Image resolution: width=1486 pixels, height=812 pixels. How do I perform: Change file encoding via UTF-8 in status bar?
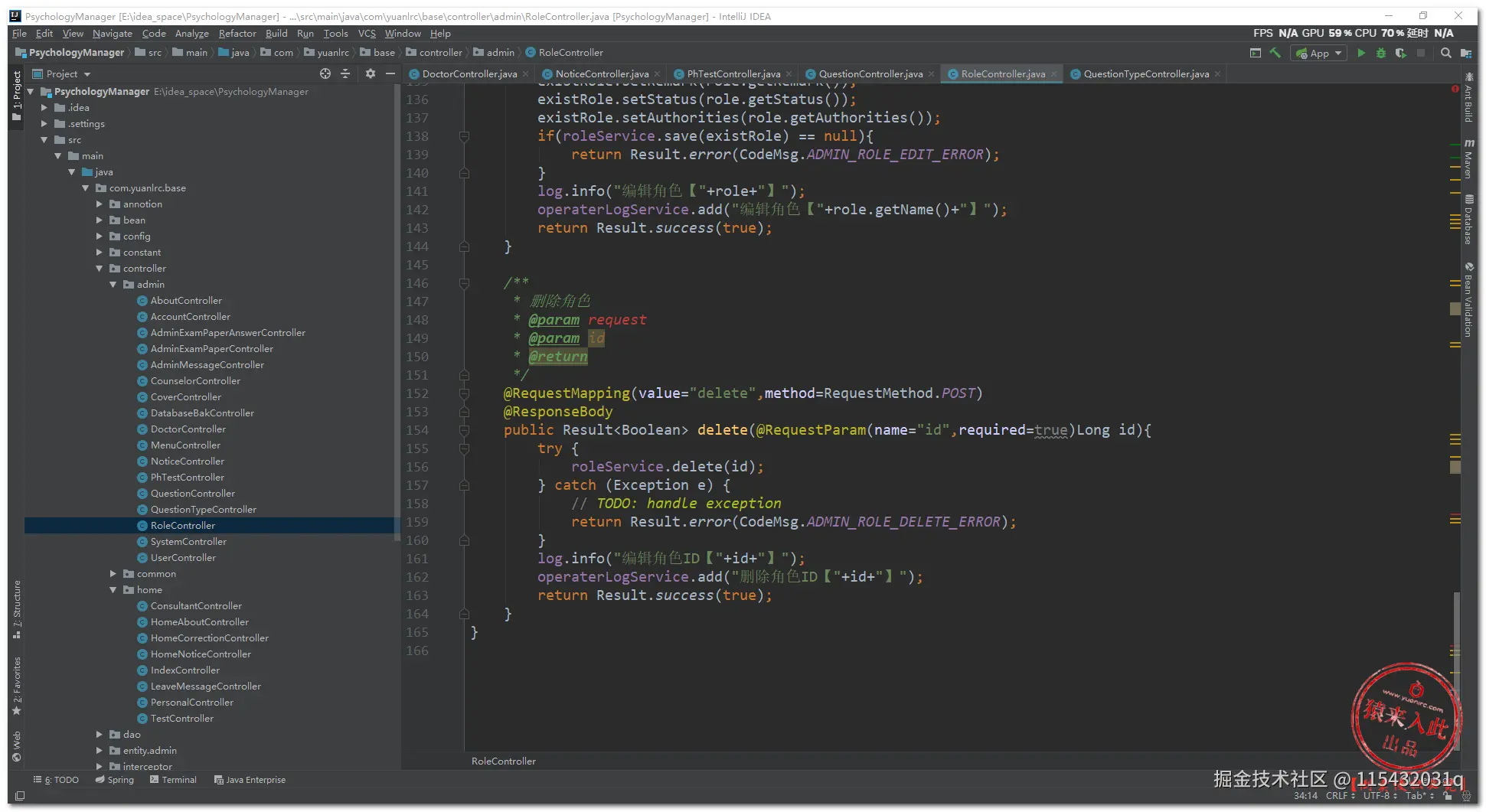tap(1379, 796)
